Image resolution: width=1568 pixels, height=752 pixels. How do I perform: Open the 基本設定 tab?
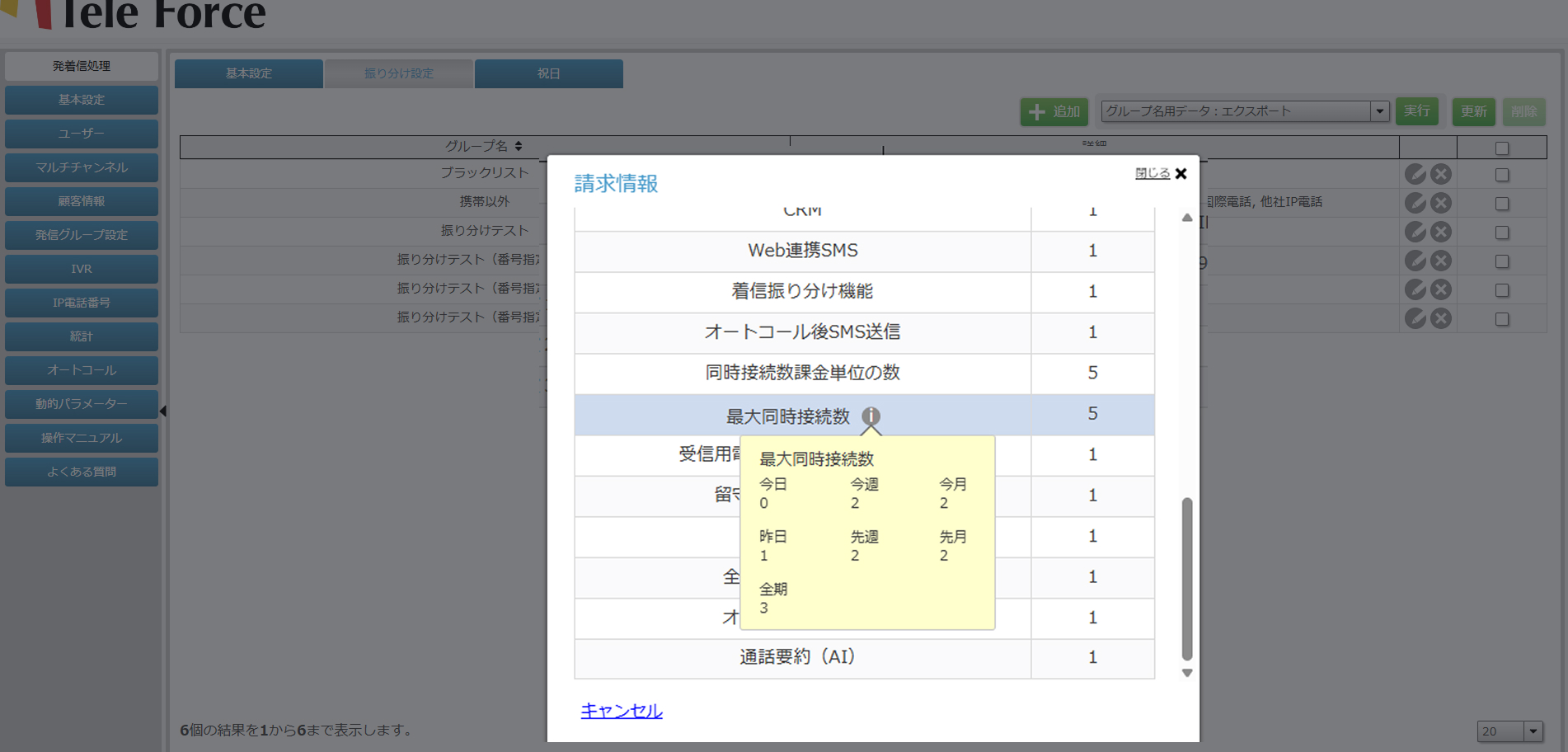pos(249,73)
